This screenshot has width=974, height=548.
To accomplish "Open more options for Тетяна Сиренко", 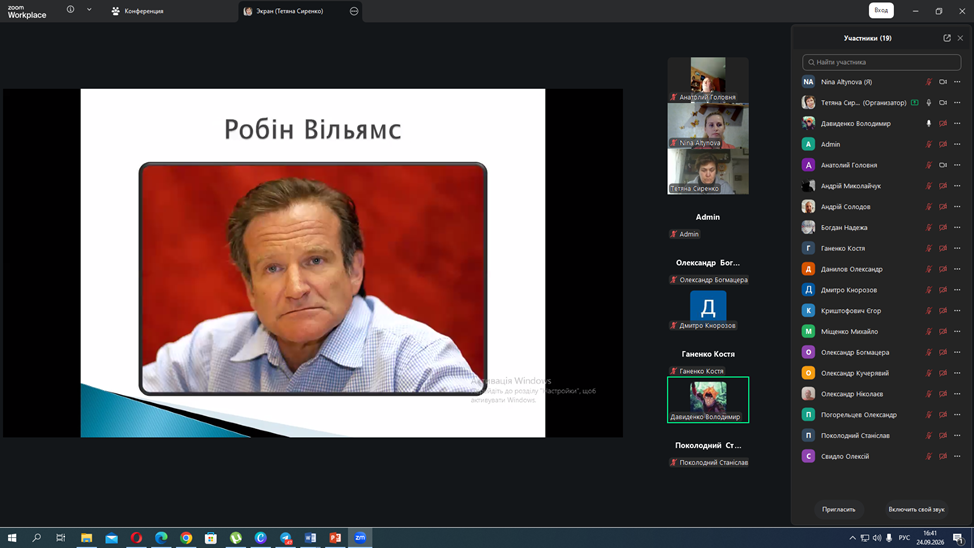I will click(x=957, y=103).
